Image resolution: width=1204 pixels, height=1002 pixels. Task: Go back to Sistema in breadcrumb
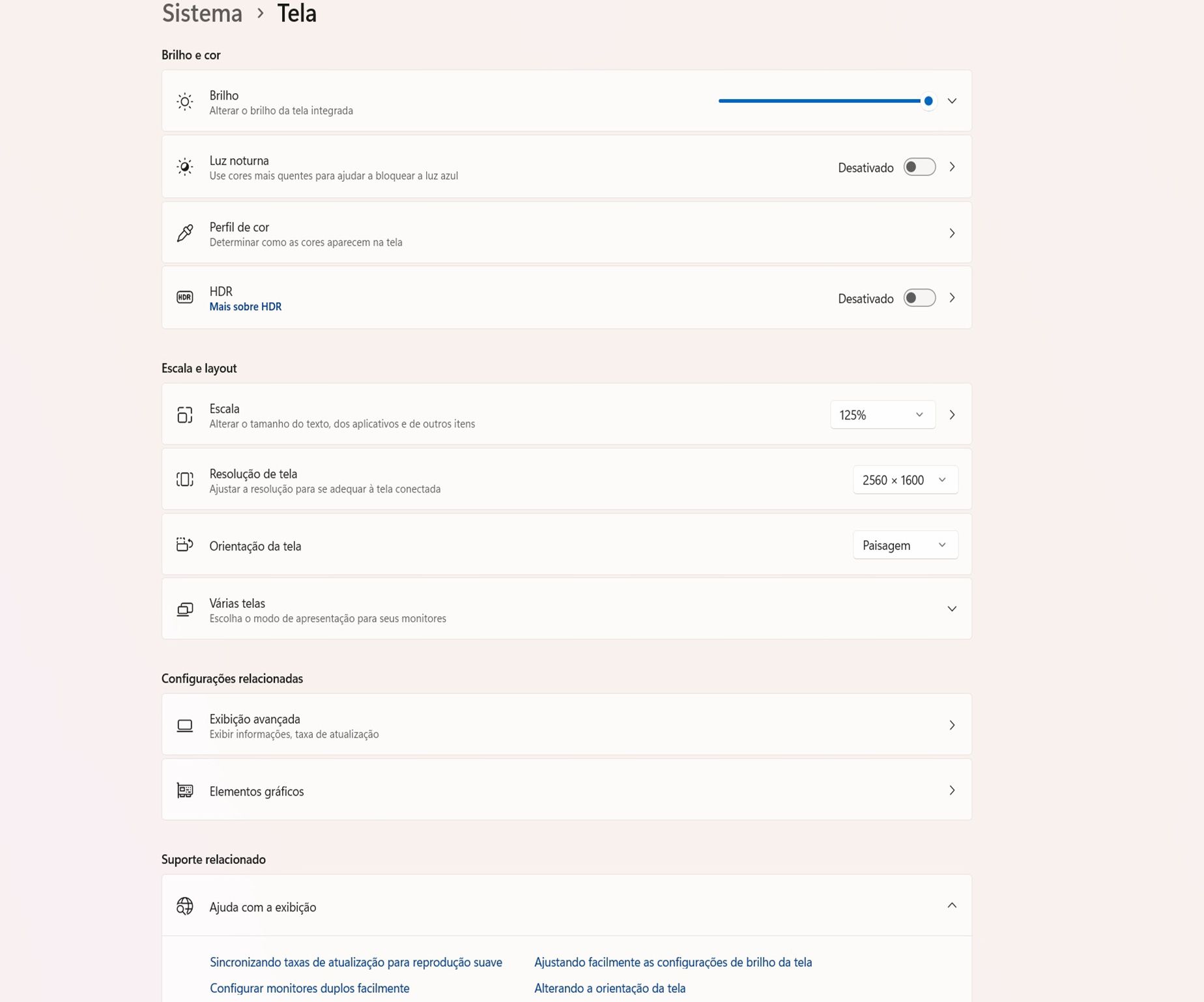click(202, 14)
